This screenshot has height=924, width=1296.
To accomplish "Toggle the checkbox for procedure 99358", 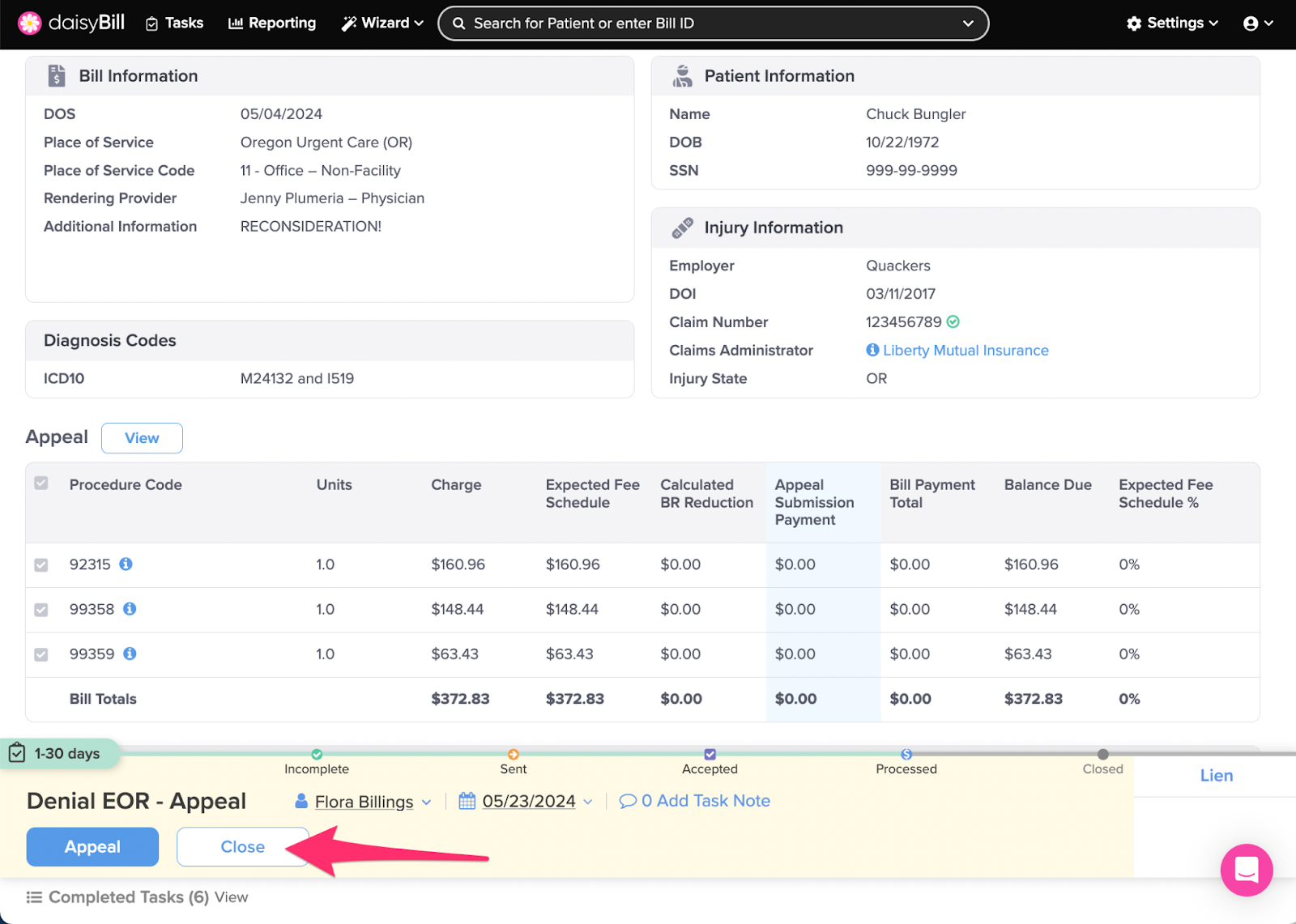I will point(41,609).
